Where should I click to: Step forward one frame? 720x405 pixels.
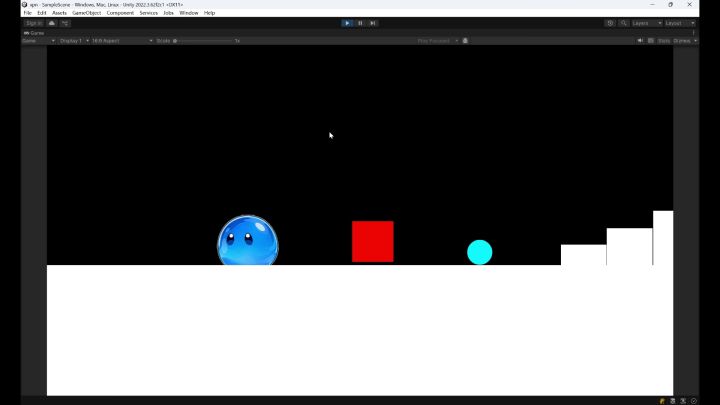coord(373,23)
